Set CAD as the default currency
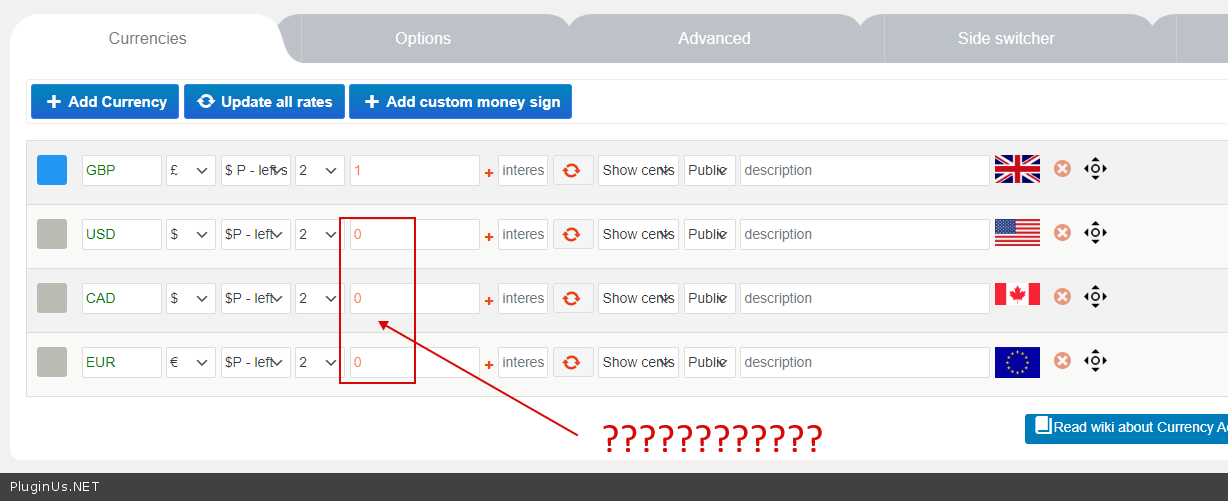 [x=52, y=298]
